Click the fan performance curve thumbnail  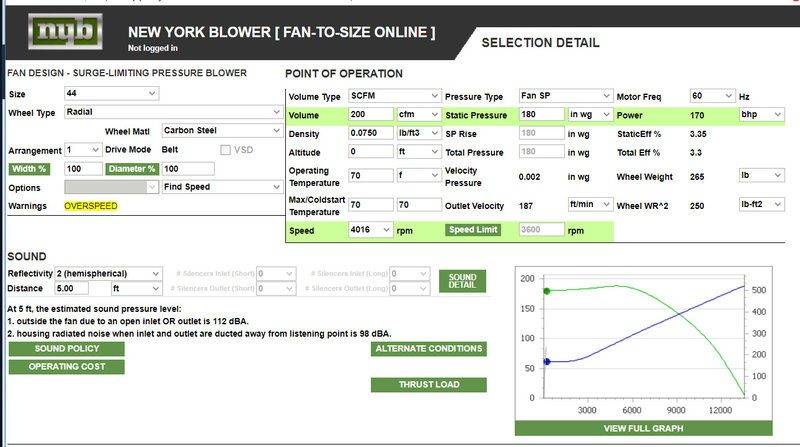(643, 343)
